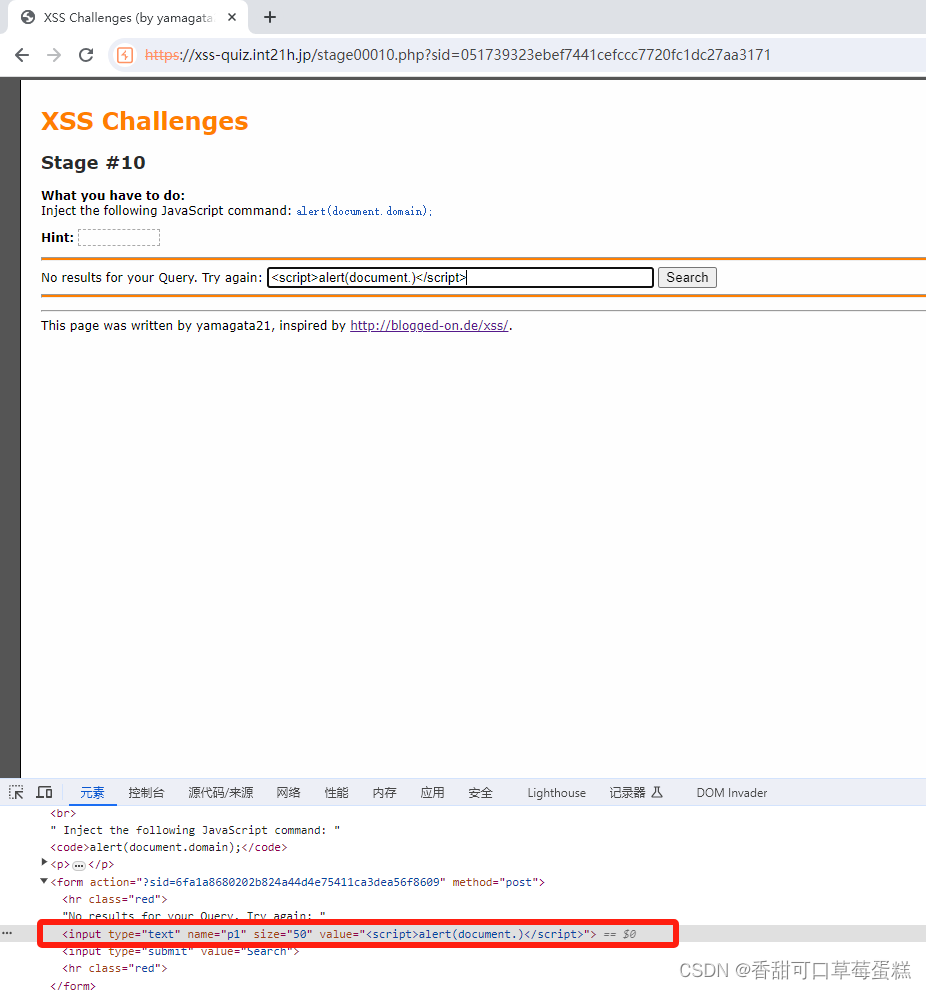926x990 pixels.
Task: Collapse the form element node
Action: 44,881
